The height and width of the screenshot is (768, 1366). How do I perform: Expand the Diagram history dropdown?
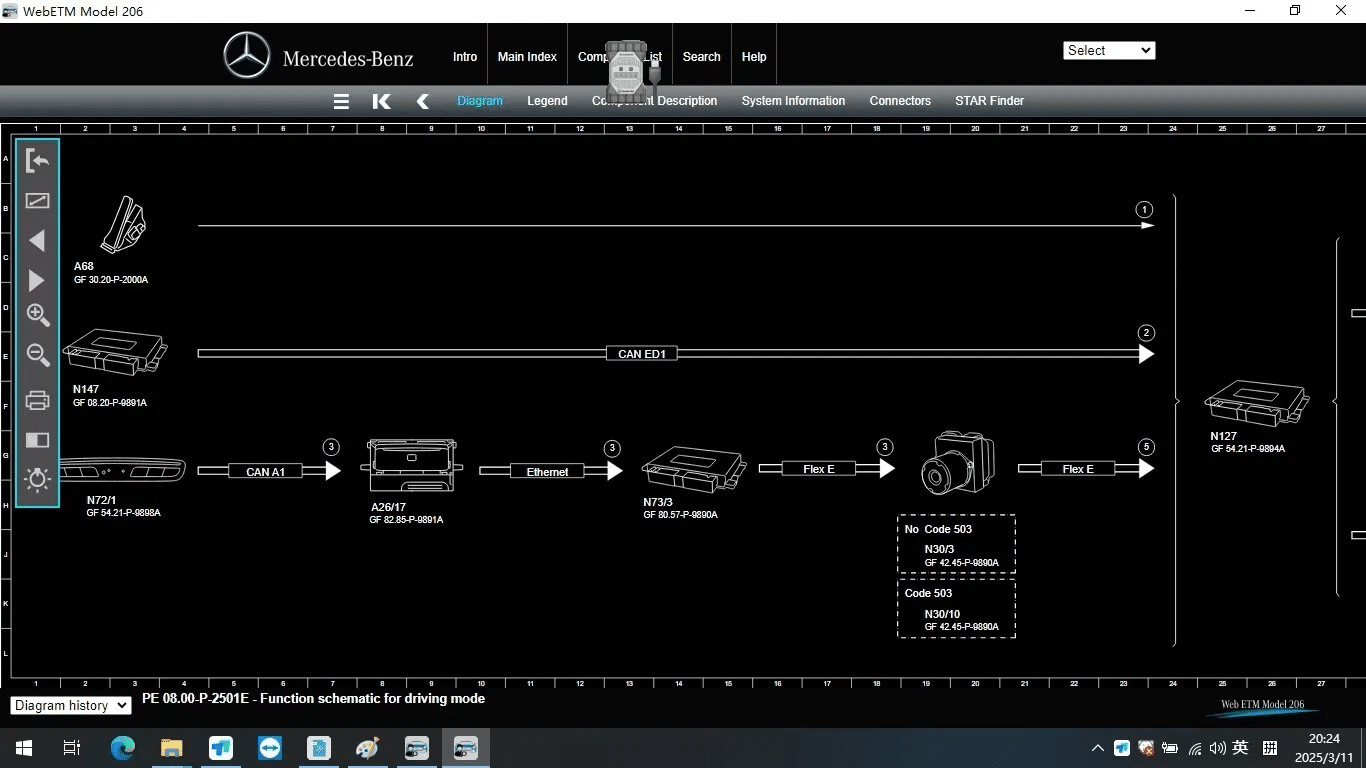(71, 705)
